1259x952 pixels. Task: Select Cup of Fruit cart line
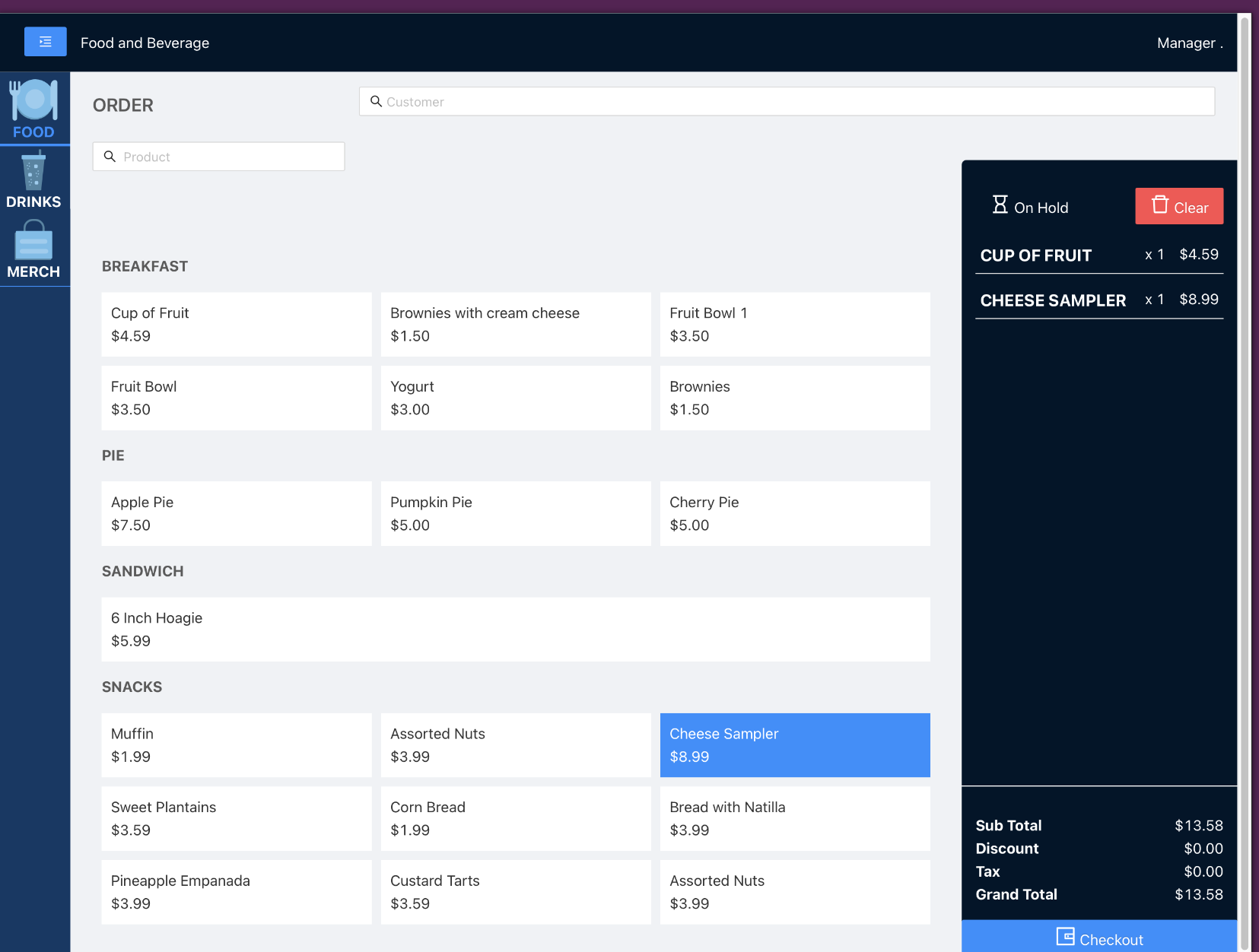pyautogui.click(x=1098, y=255)
